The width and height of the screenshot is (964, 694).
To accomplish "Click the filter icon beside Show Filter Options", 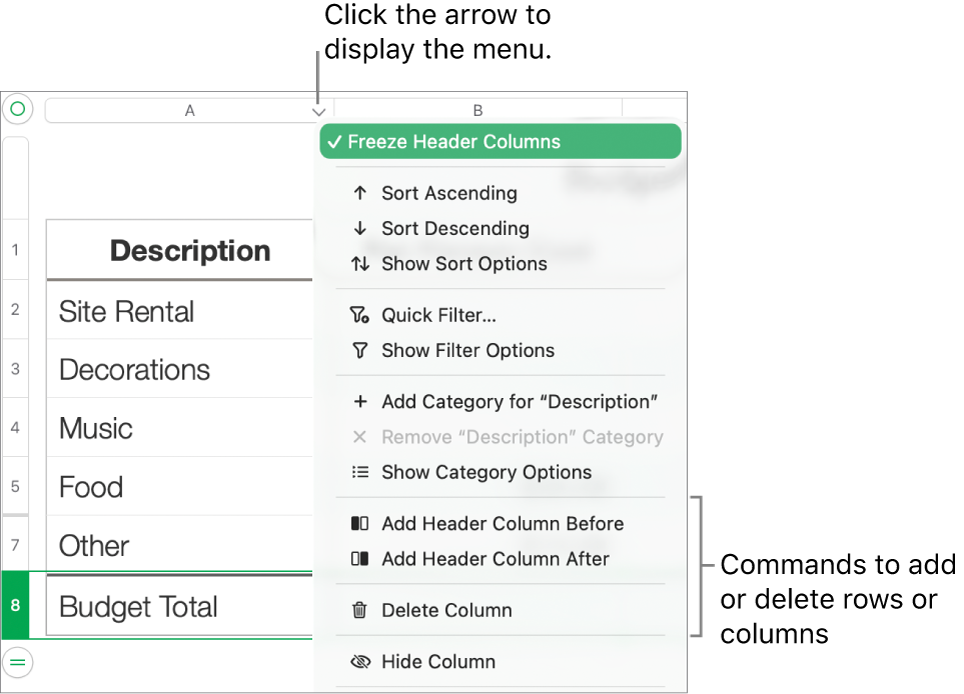I will [360, 351].
